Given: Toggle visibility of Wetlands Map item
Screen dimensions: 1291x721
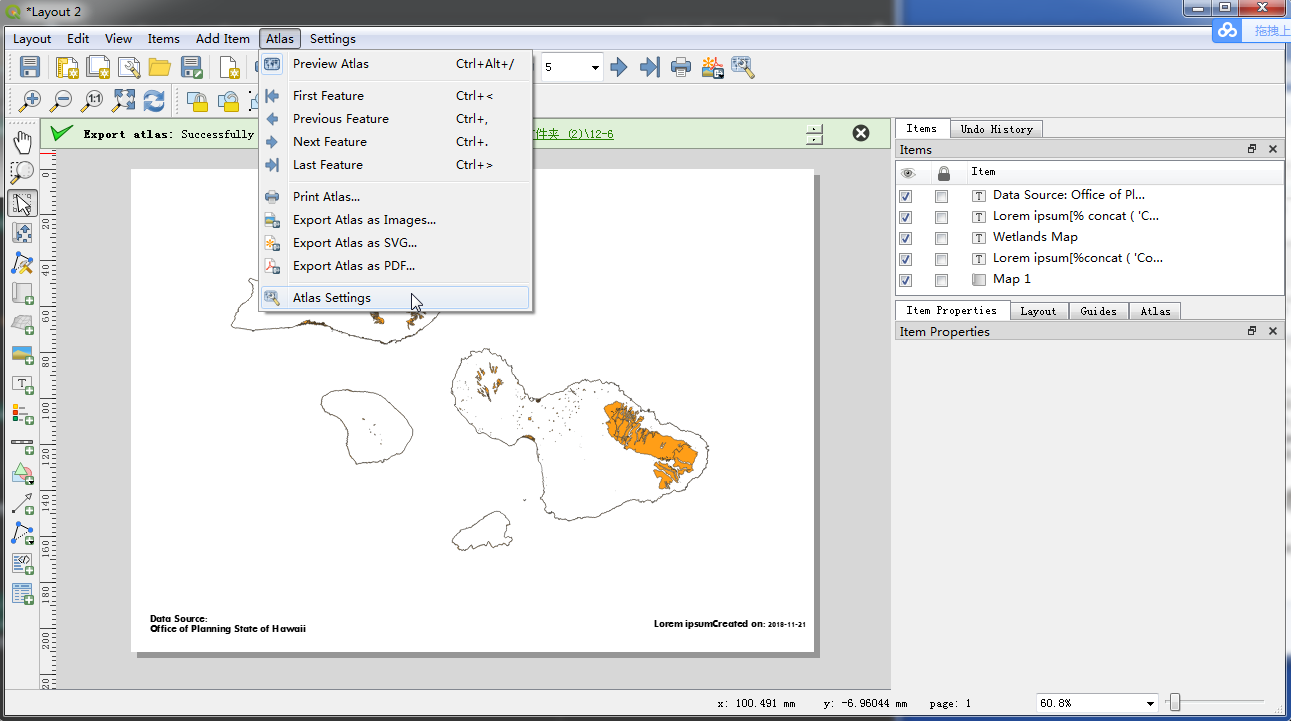Looking at the screenshot, I should pyautogui.click(x=905, y=238).
